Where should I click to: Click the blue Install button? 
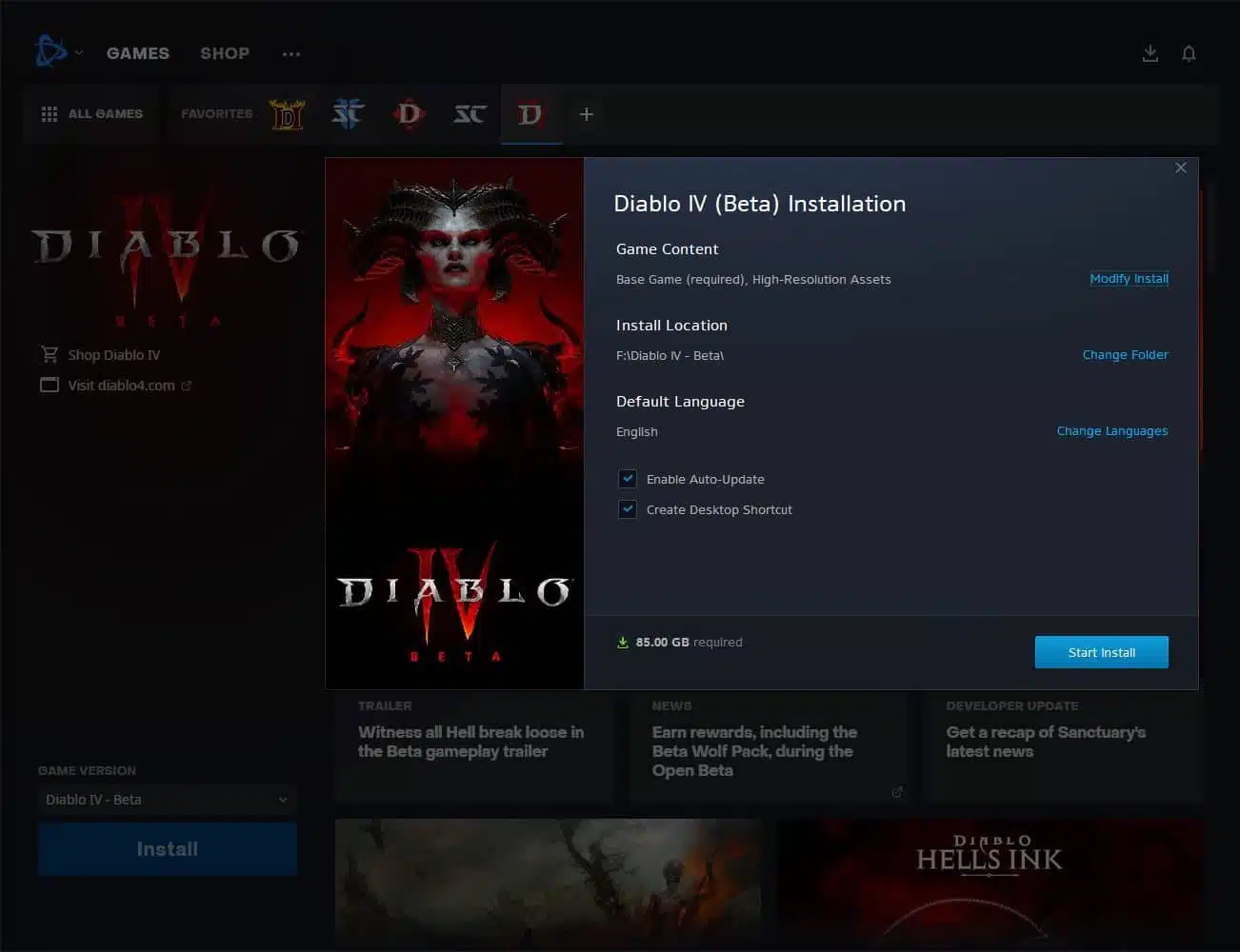[x=168, y=849]
